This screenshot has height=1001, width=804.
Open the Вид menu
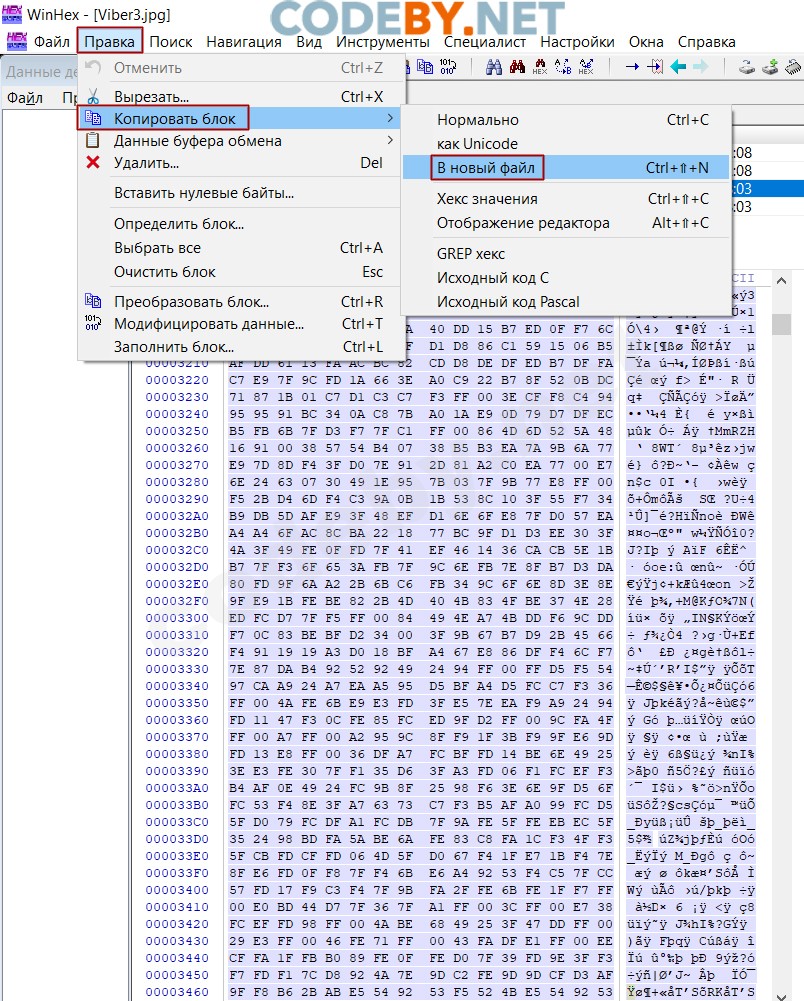309,42
